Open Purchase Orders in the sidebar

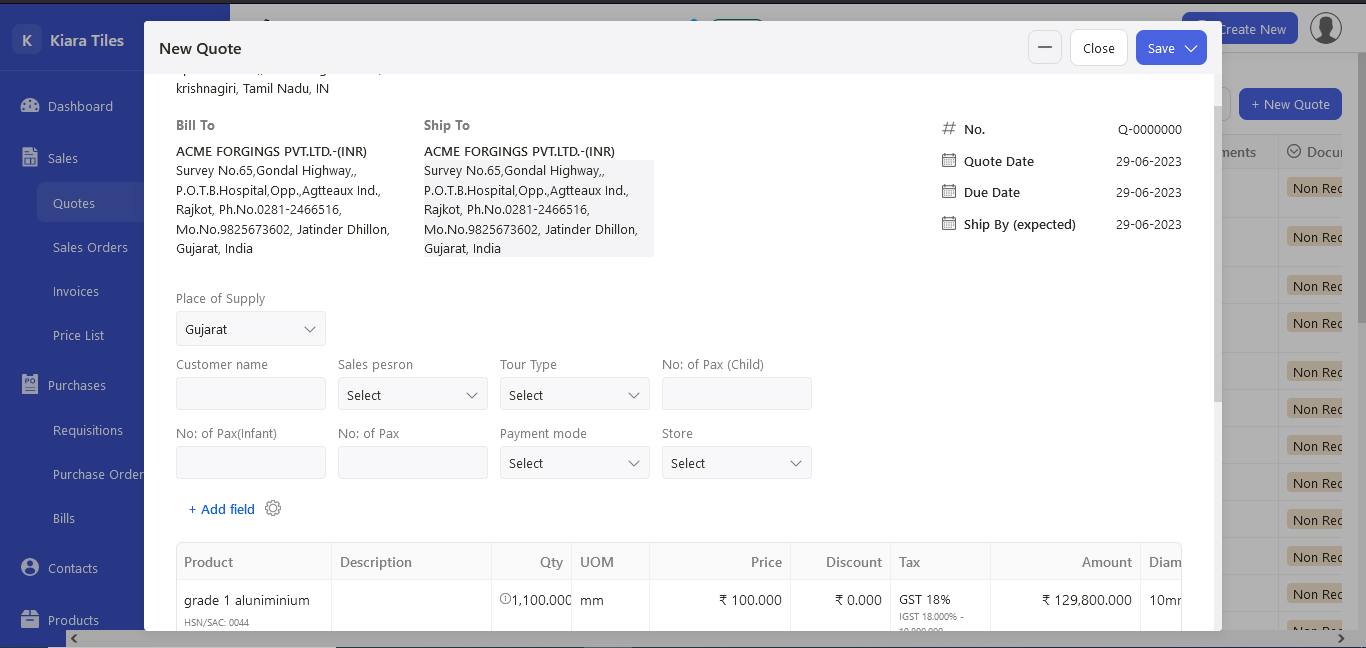[98, 474]
